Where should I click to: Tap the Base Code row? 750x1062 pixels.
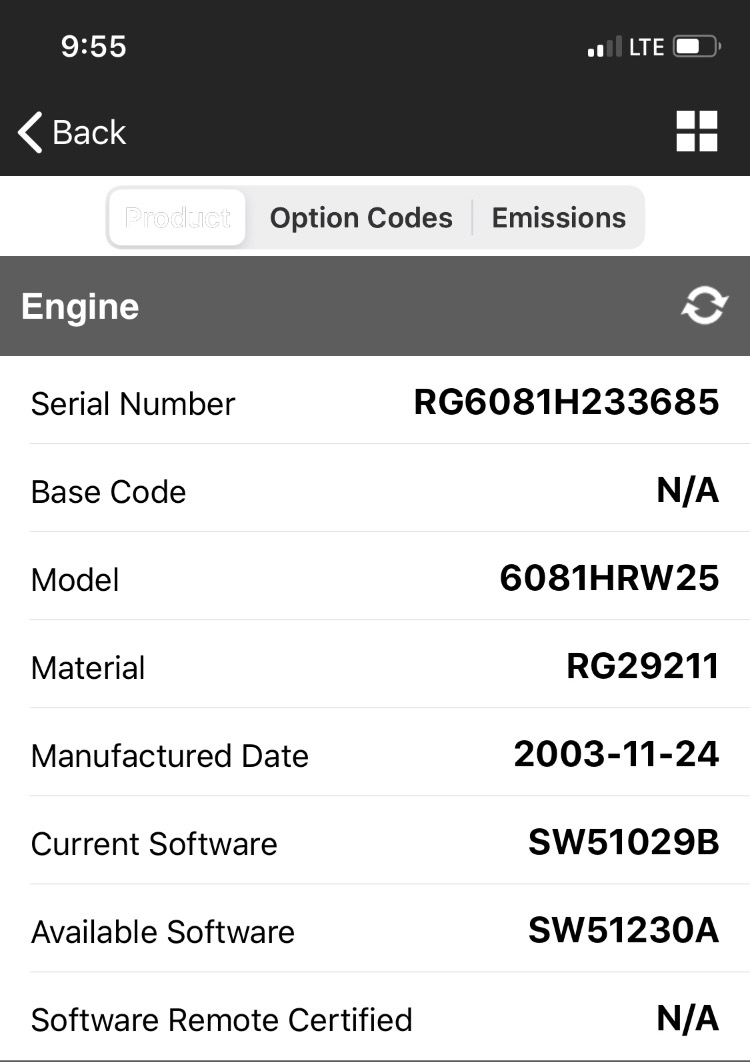tap(375, 490)
